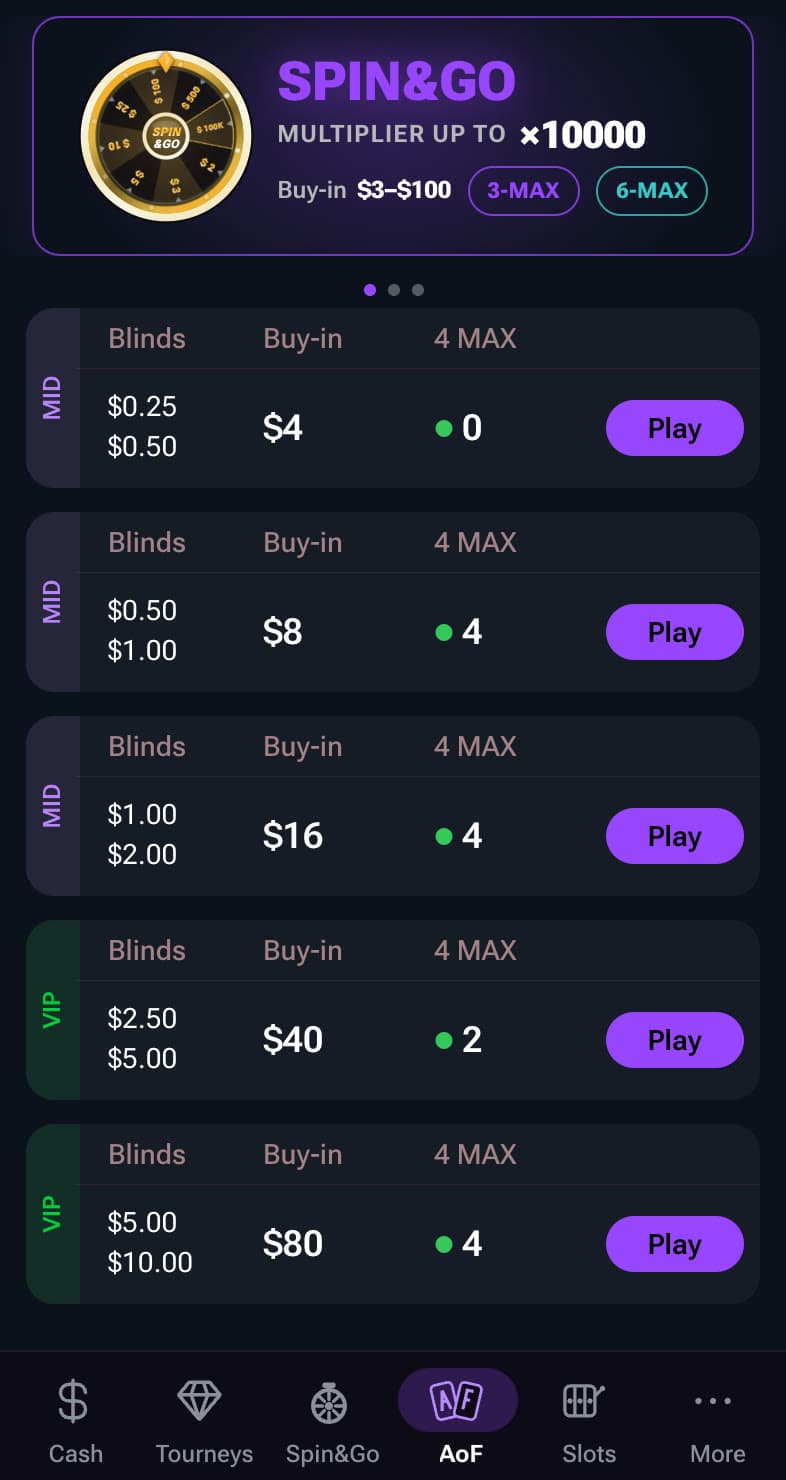Open the SPIN&GO banner title
The height and width of the screenshot is (1480, 786).
click(x=396, y=81)
